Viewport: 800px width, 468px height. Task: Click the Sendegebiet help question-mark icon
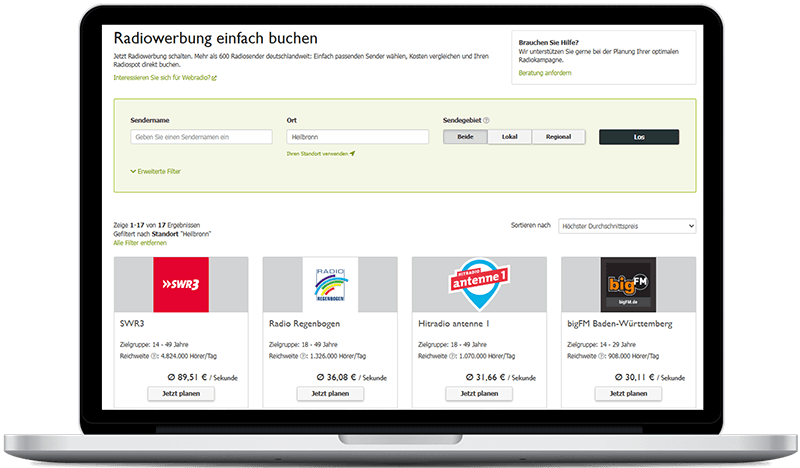coord(486,120)
